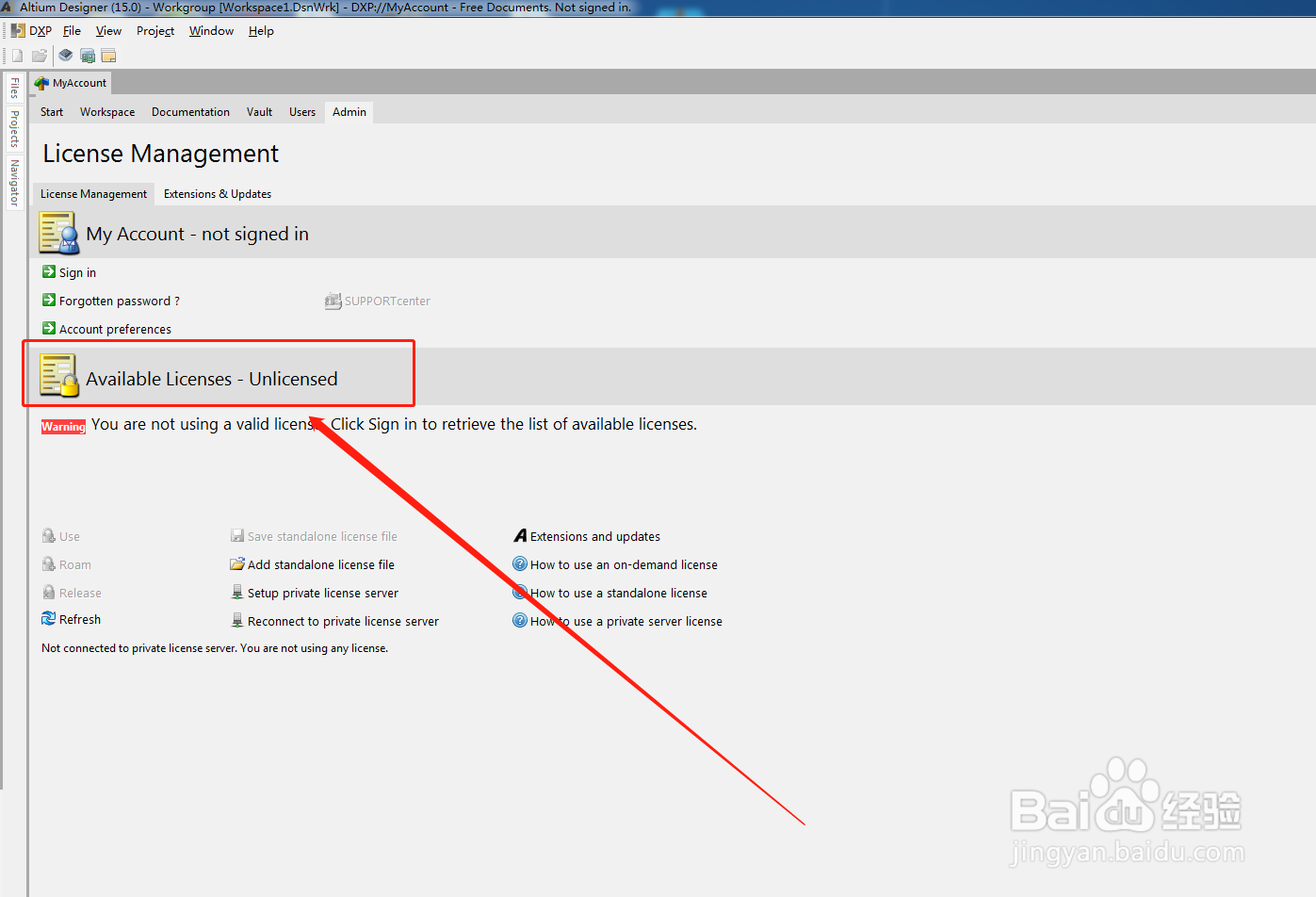Go to the Workspace tab
Viewport: 1316px width, 897px height.
click(x=107, y=112)
